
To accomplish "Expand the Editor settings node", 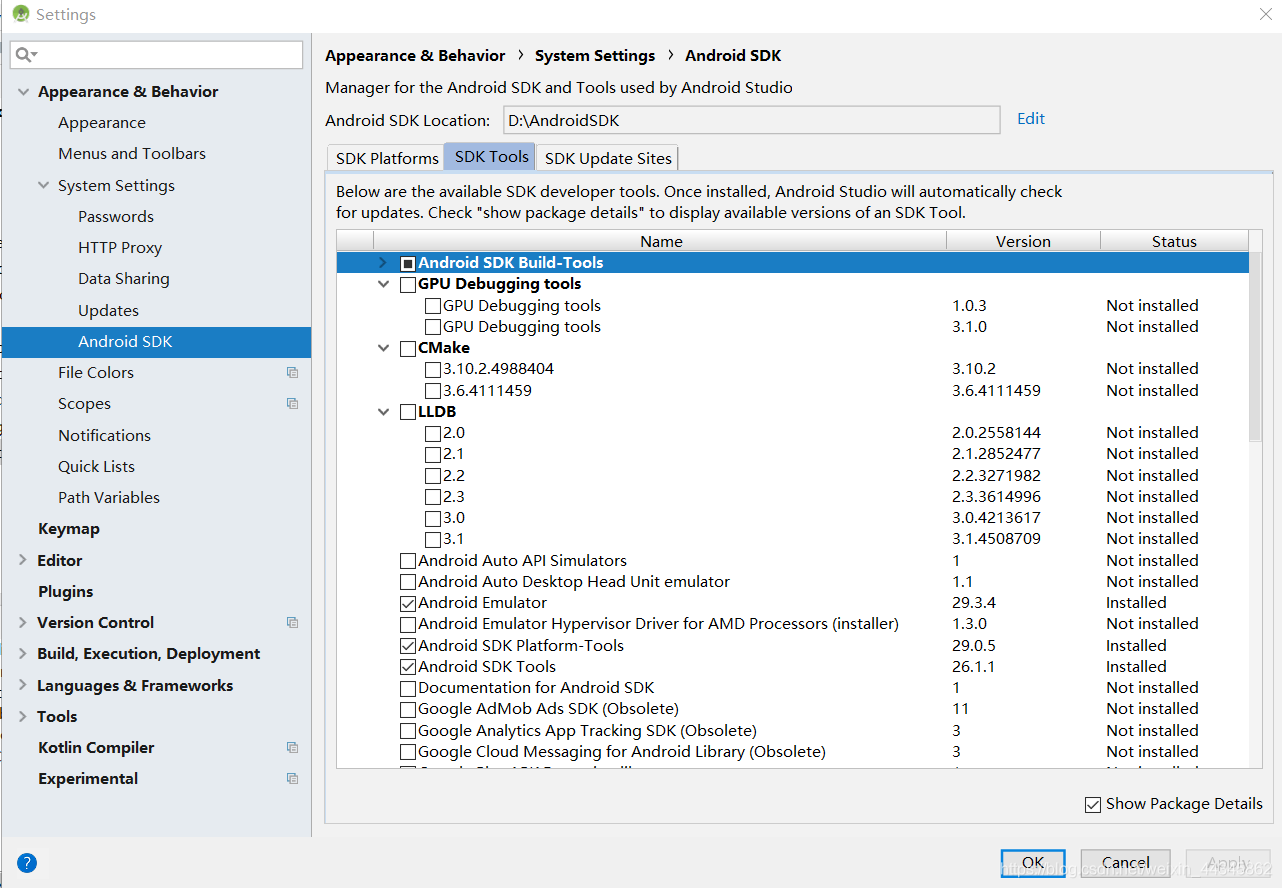I will pyautogui.click(x=23, y=561).
